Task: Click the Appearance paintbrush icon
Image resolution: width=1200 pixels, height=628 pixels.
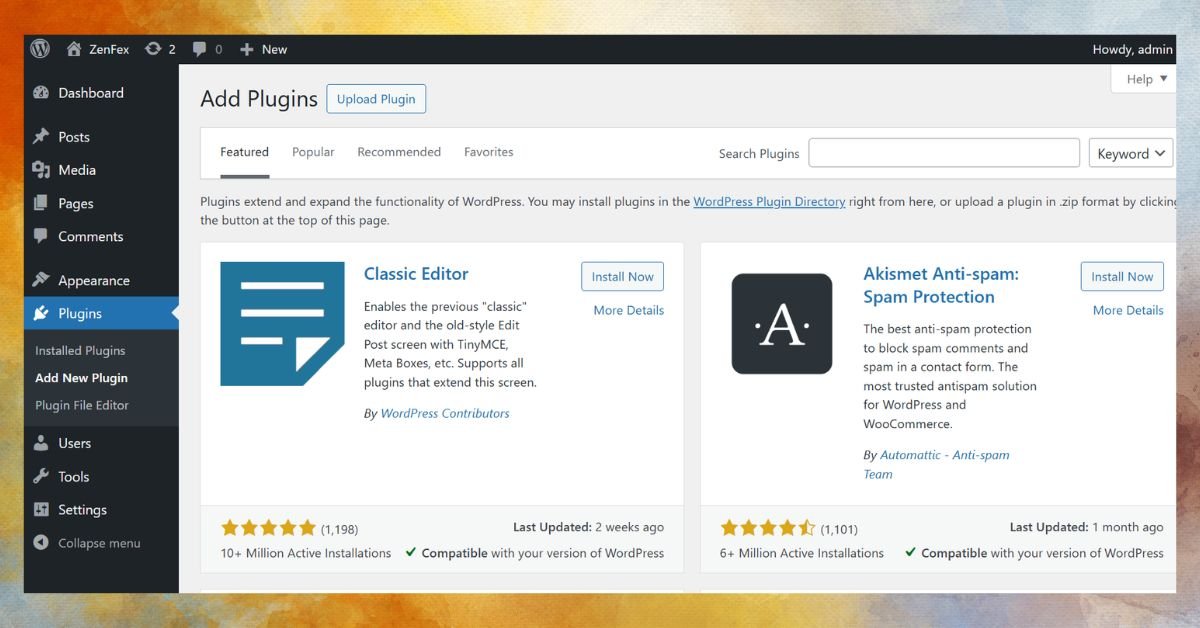Action: click(41, 280)
